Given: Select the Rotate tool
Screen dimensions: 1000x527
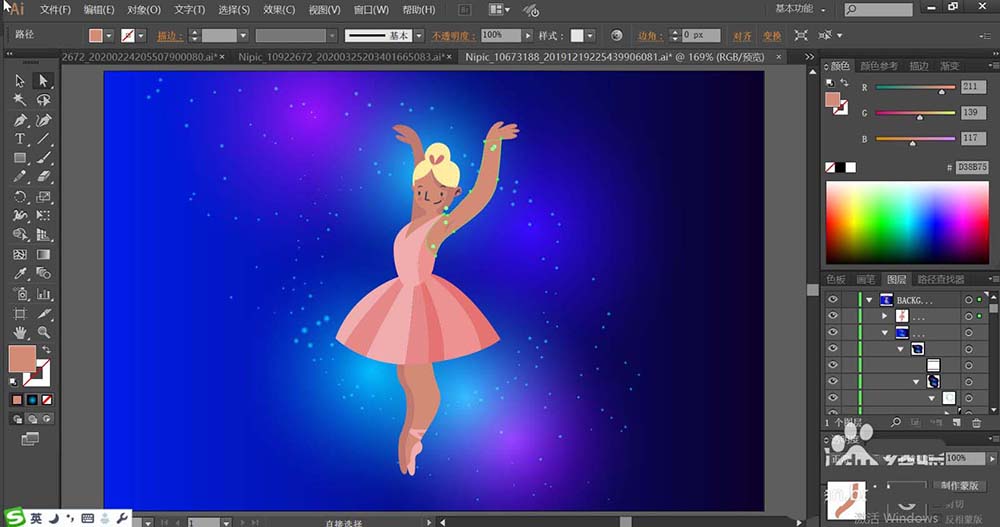Looking at the screenshot, I should (x=19, y=197).
